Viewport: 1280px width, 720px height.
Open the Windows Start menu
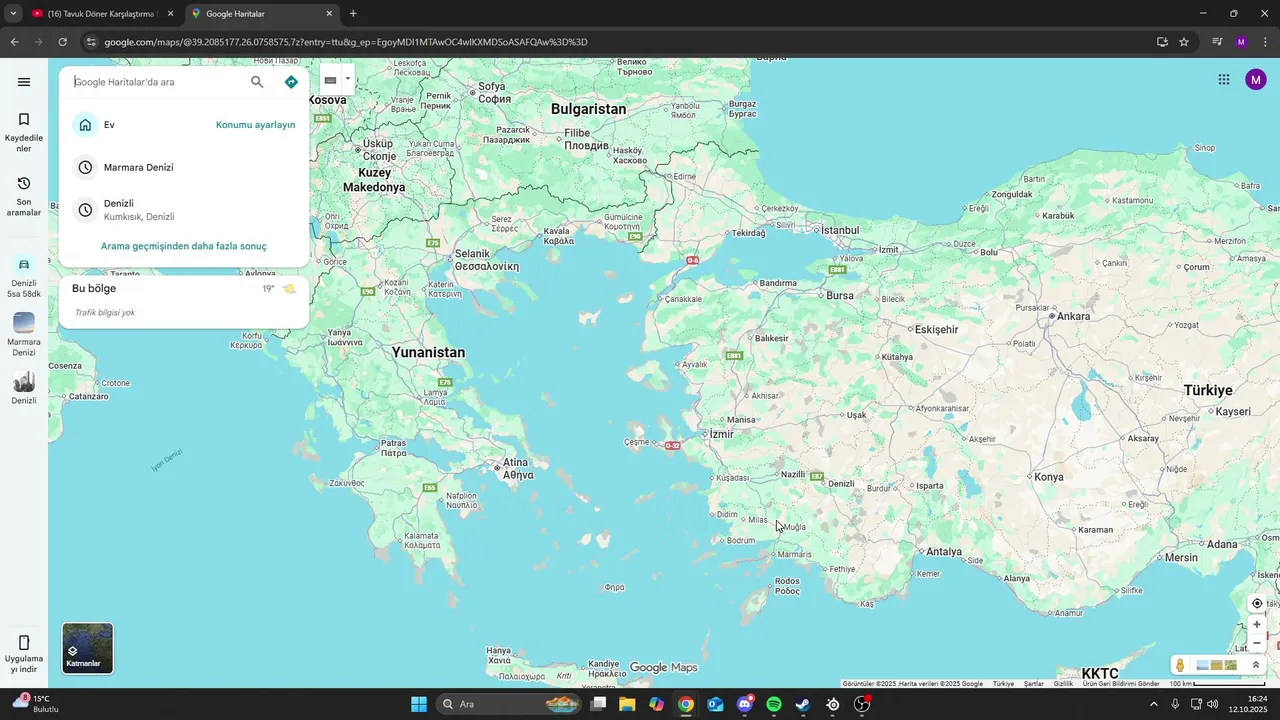[x=418, y=704]
